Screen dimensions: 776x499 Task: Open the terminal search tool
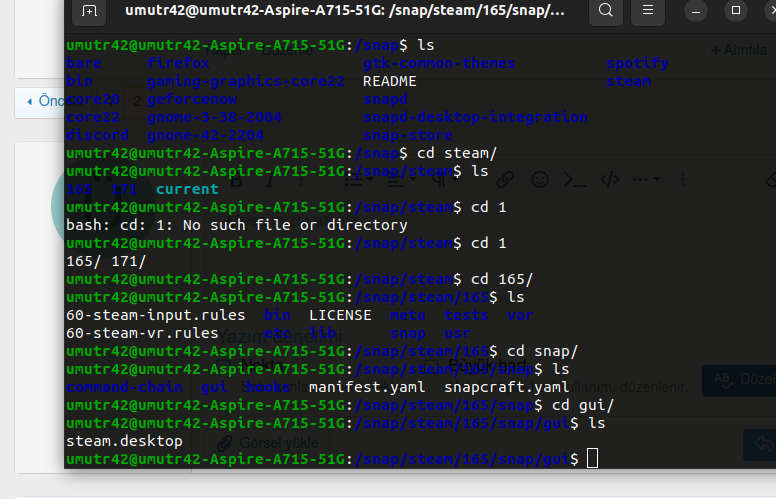[x=605, y=10]
